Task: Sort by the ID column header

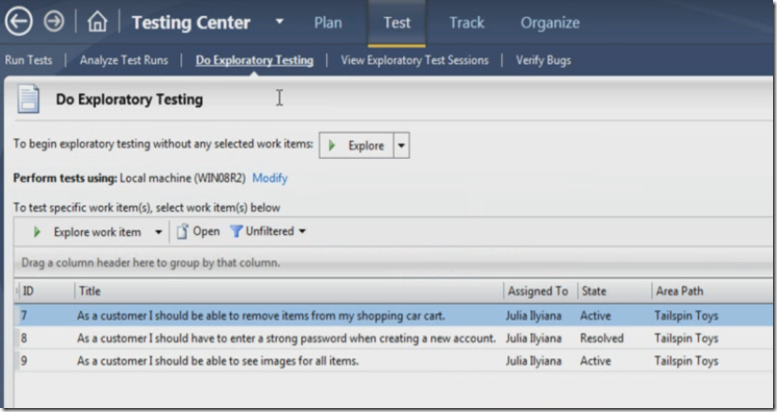Action: tap(46, 291)
